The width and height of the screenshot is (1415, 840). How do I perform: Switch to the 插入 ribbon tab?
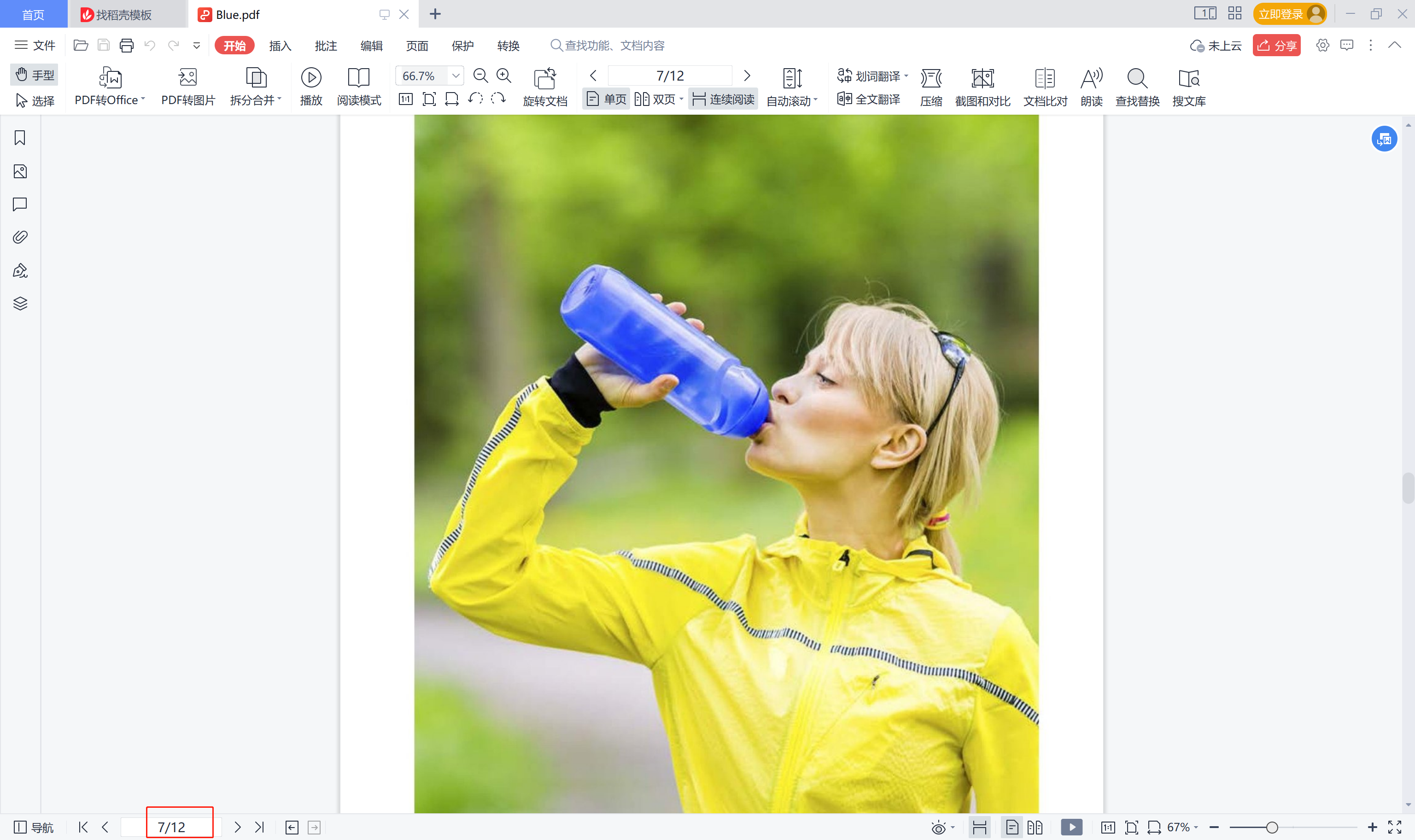[280, 45]
